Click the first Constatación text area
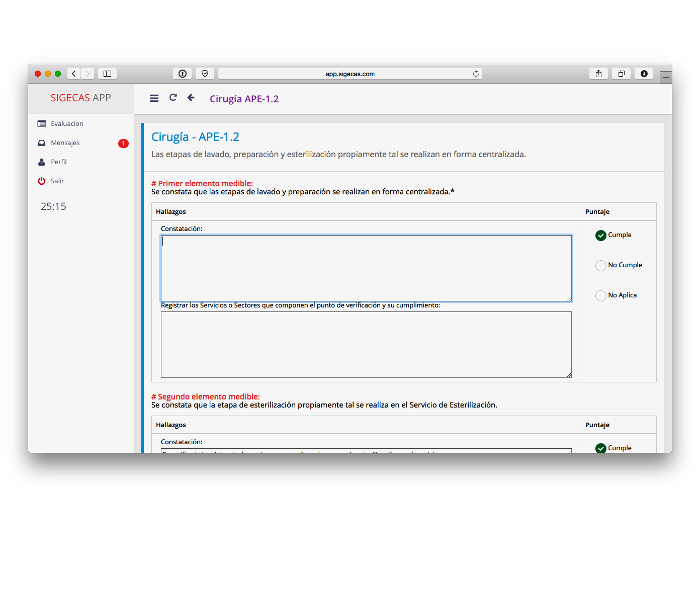The height and width of the screenshot is (615, 700). pyautogui.click(x=366, y=268)
